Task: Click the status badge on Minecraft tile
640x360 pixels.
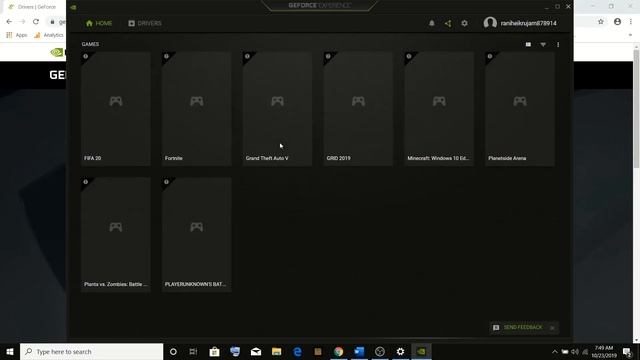Action: coord(409,56)
